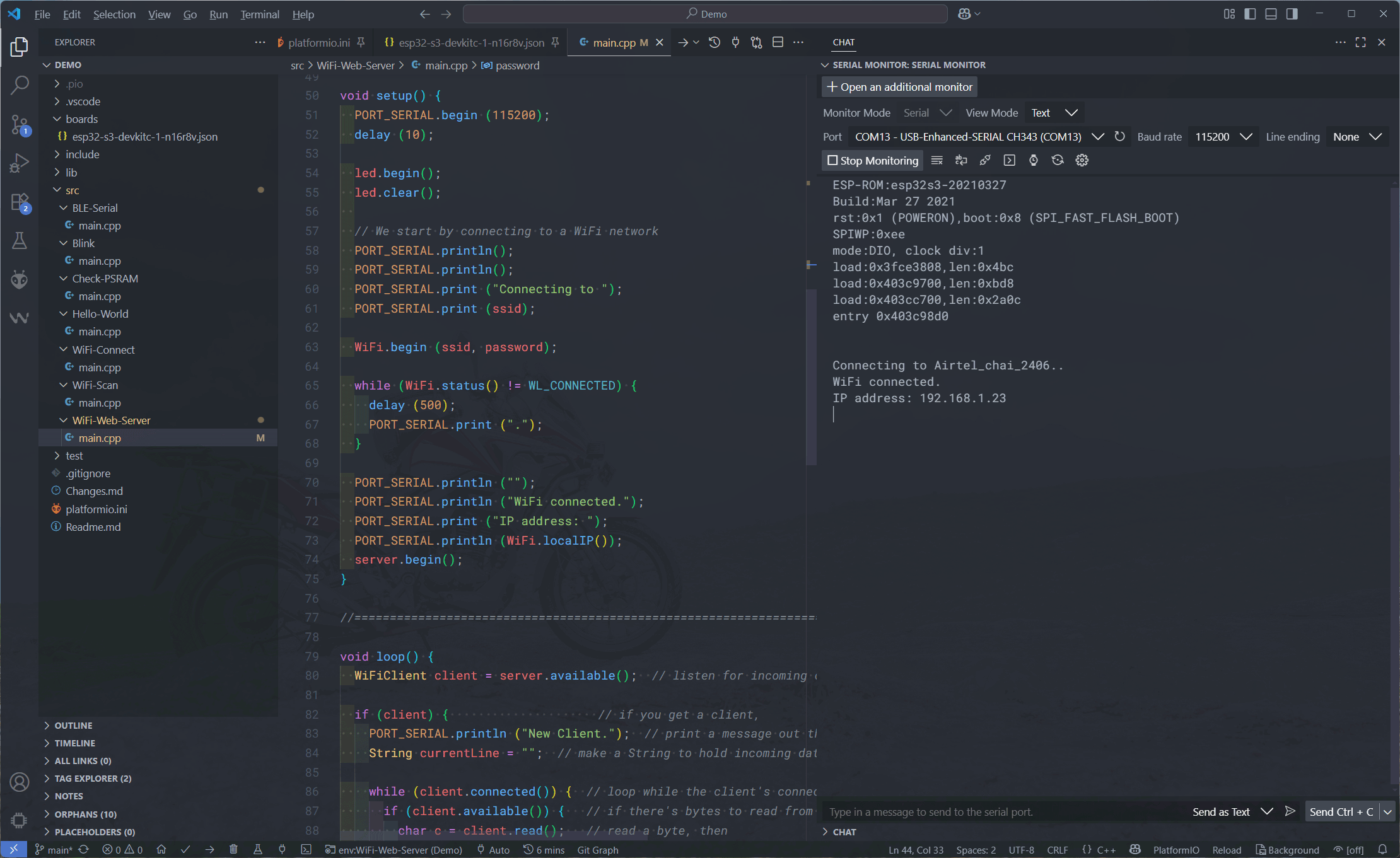Viewport: 1400px width, 858px height.
Task: Expand the include folder
Action: 82,154
